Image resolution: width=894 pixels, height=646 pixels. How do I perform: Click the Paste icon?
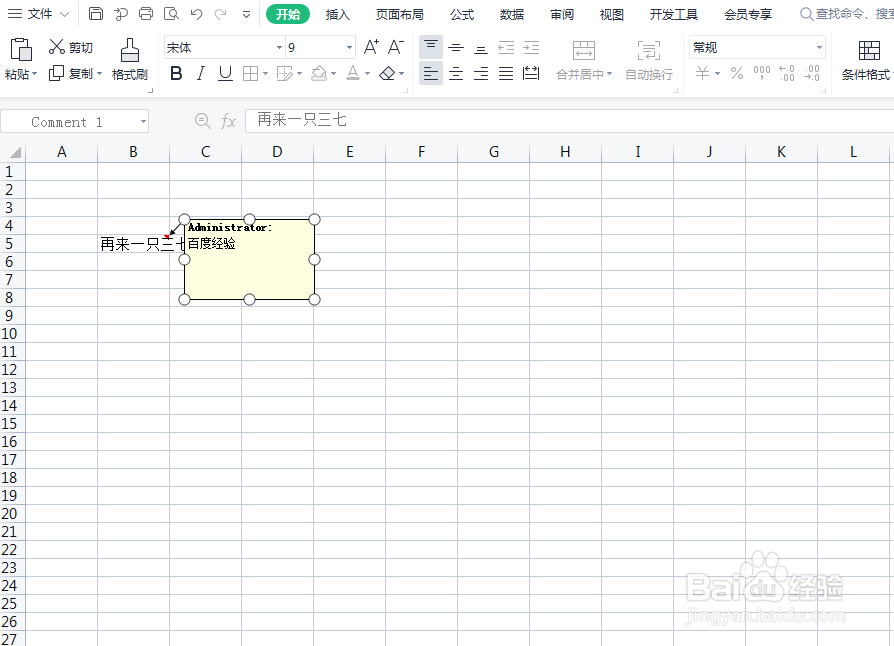point(21,50)
